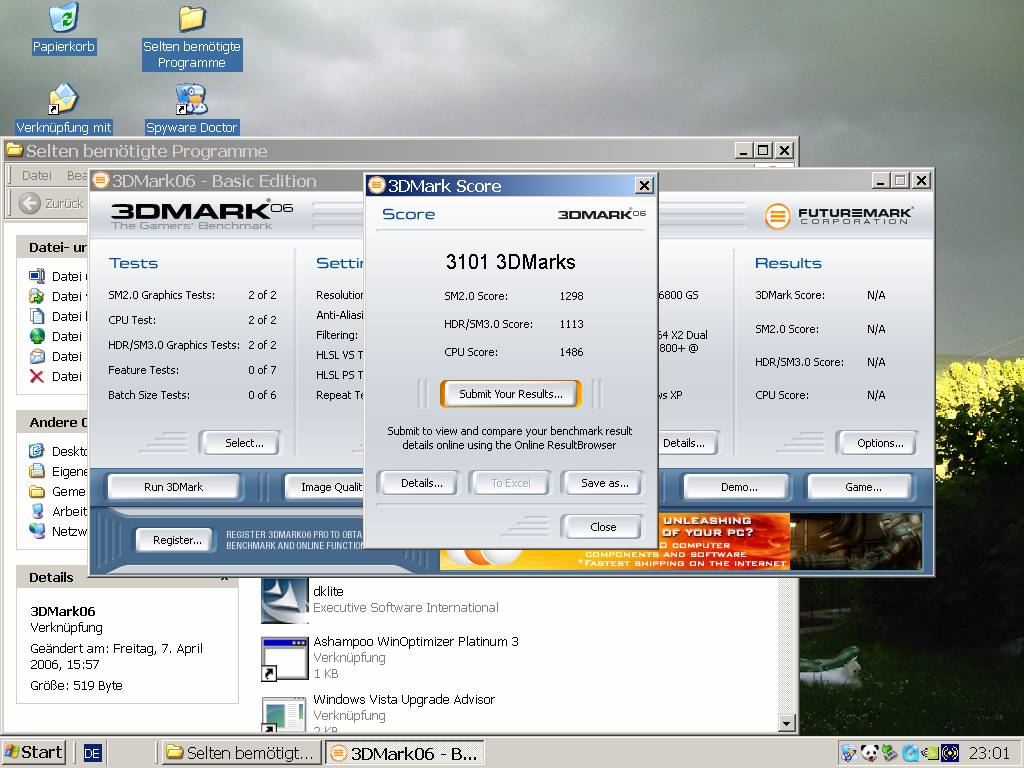Open Desktop link icon under Andere Orte
1024x768 pixels.
pos(37,451)
